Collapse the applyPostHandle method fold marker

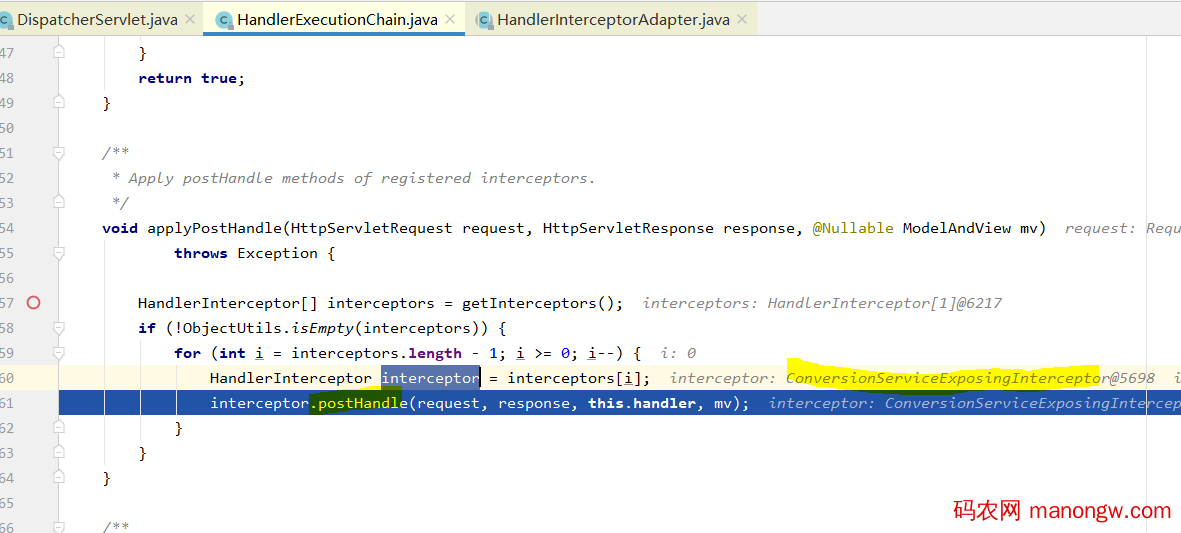[x=59, y=228]
